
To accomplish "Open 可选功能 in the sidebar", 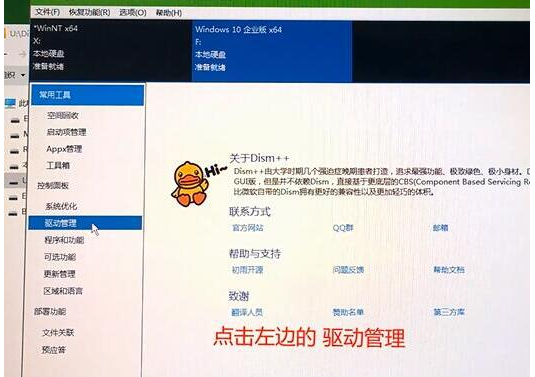I will tap(60, 257).
